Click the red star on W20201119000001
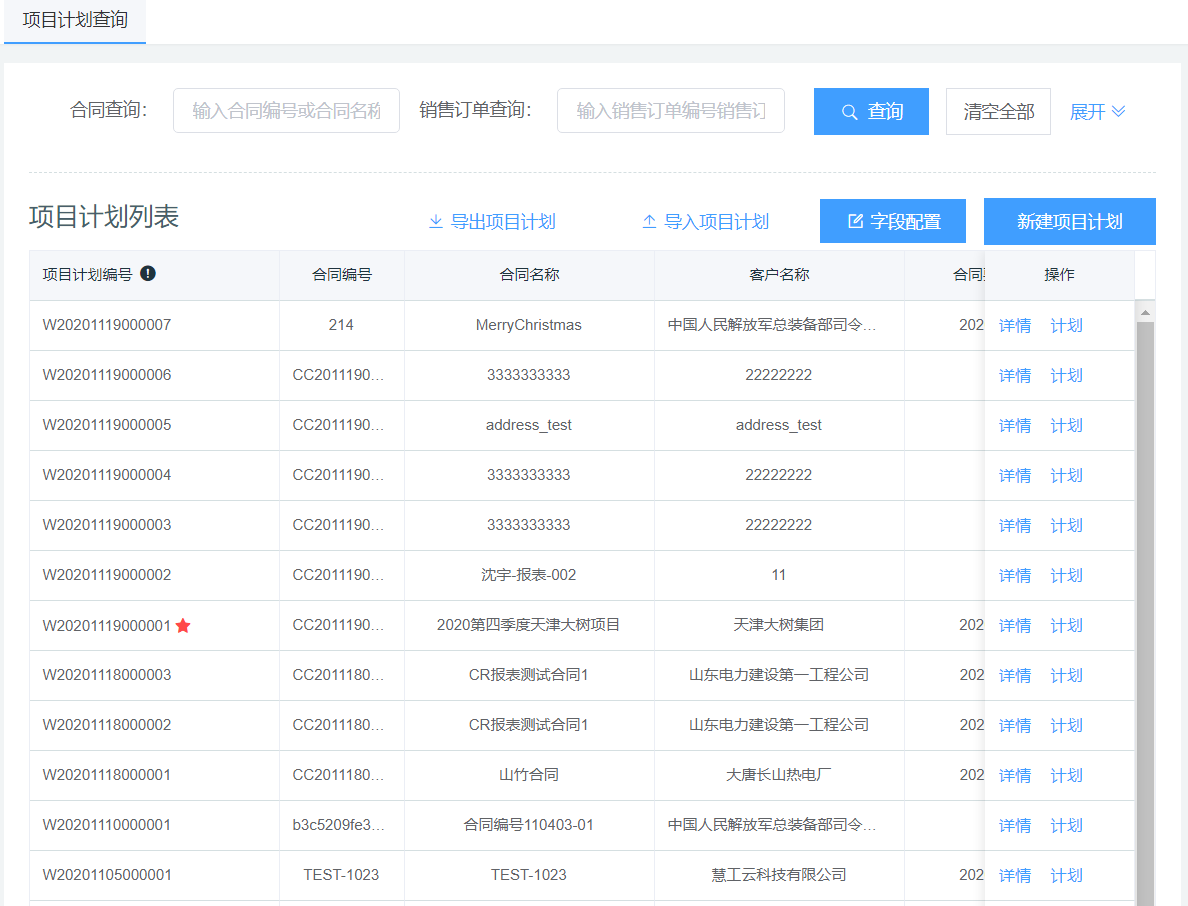The width and height of the screenshot is (1188, 906). point(183,626)
